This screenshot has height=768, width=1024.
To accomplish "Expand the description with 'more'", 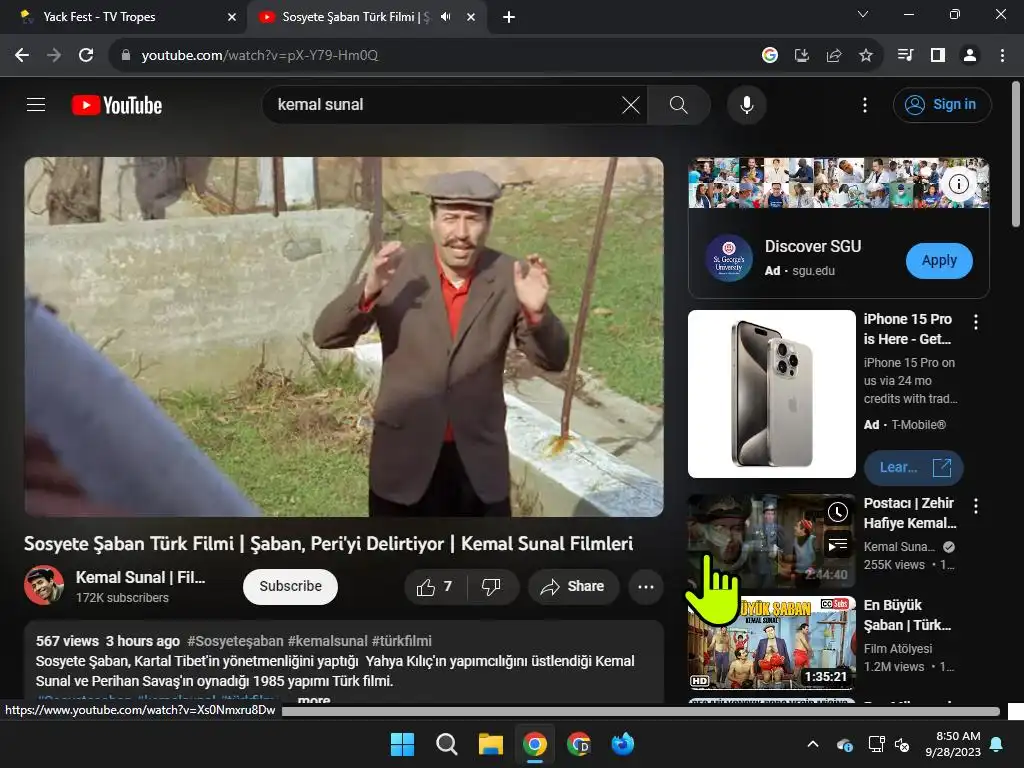I will [x=314, y=699].
